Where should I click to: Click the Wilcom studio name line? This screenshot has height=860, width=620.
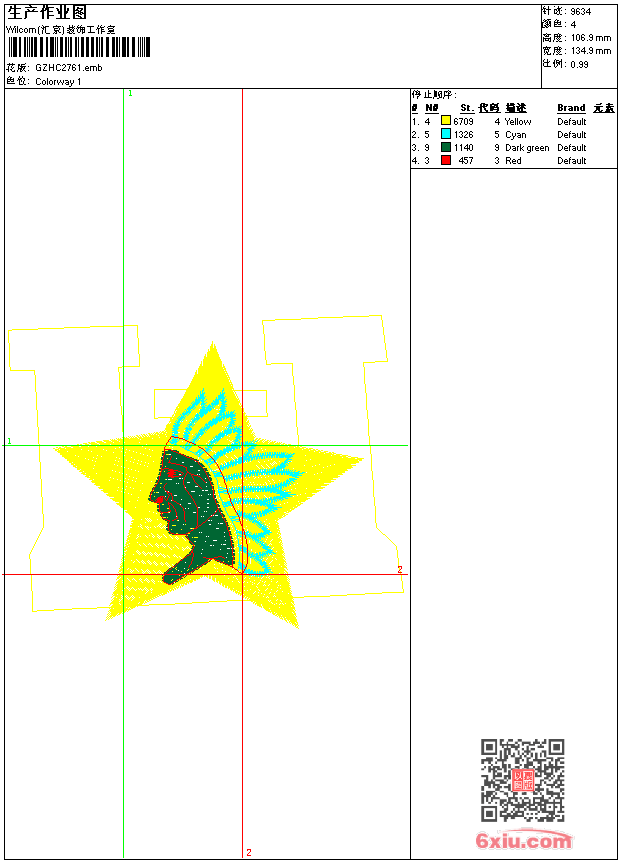(x=61, y=30)
